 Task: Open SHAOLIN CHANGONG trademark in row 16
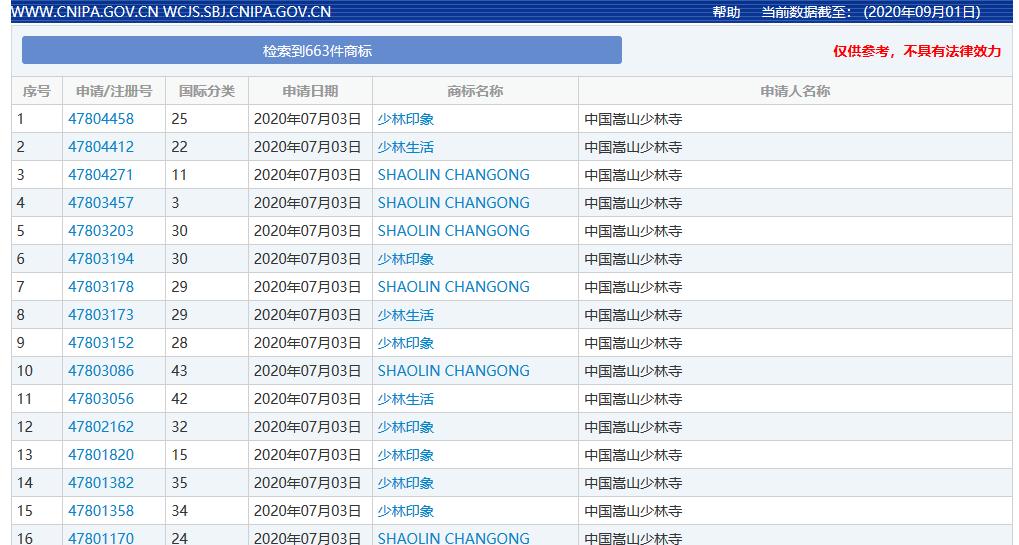click(x=454, y=538)
